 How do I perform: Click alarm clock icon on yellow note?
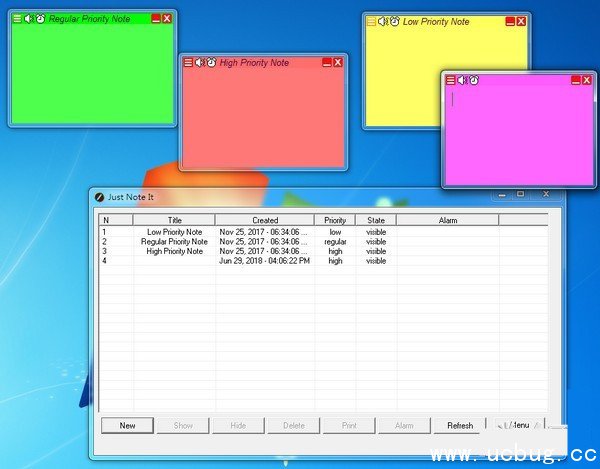(394, 21)
